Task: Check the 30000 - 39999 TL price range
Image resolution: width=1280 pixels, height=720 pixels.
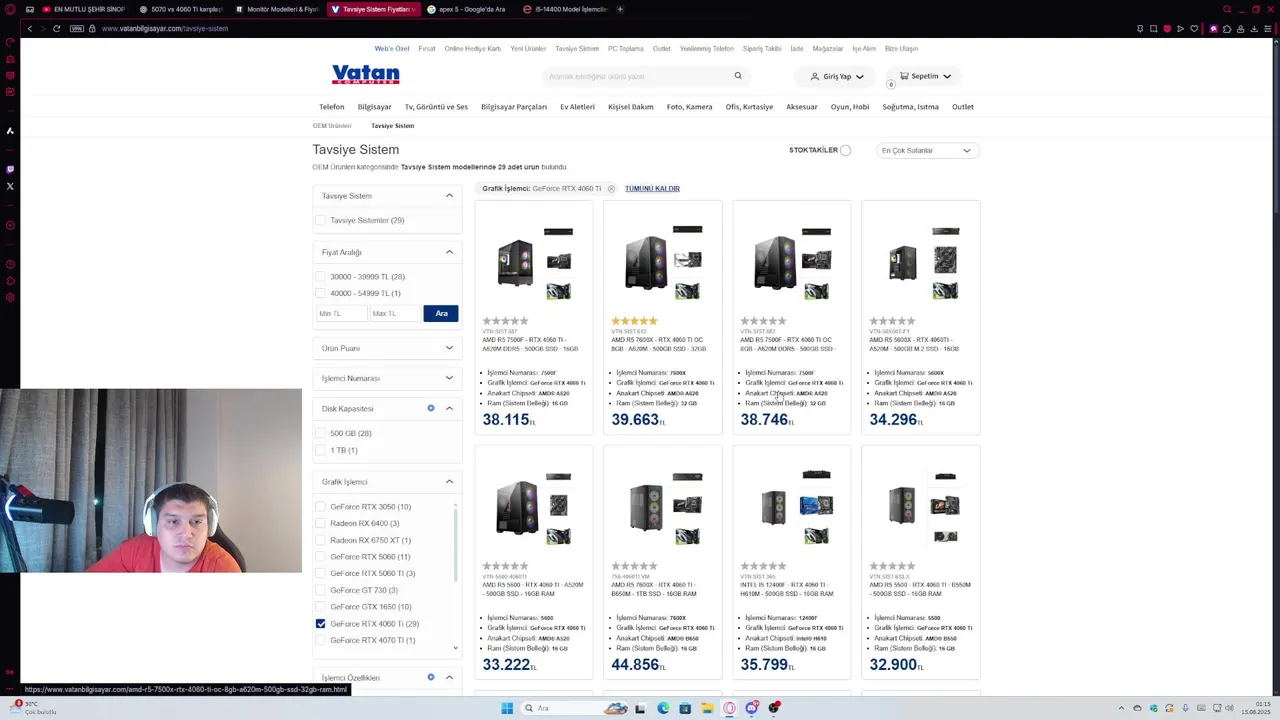Action: click(320, 276)
